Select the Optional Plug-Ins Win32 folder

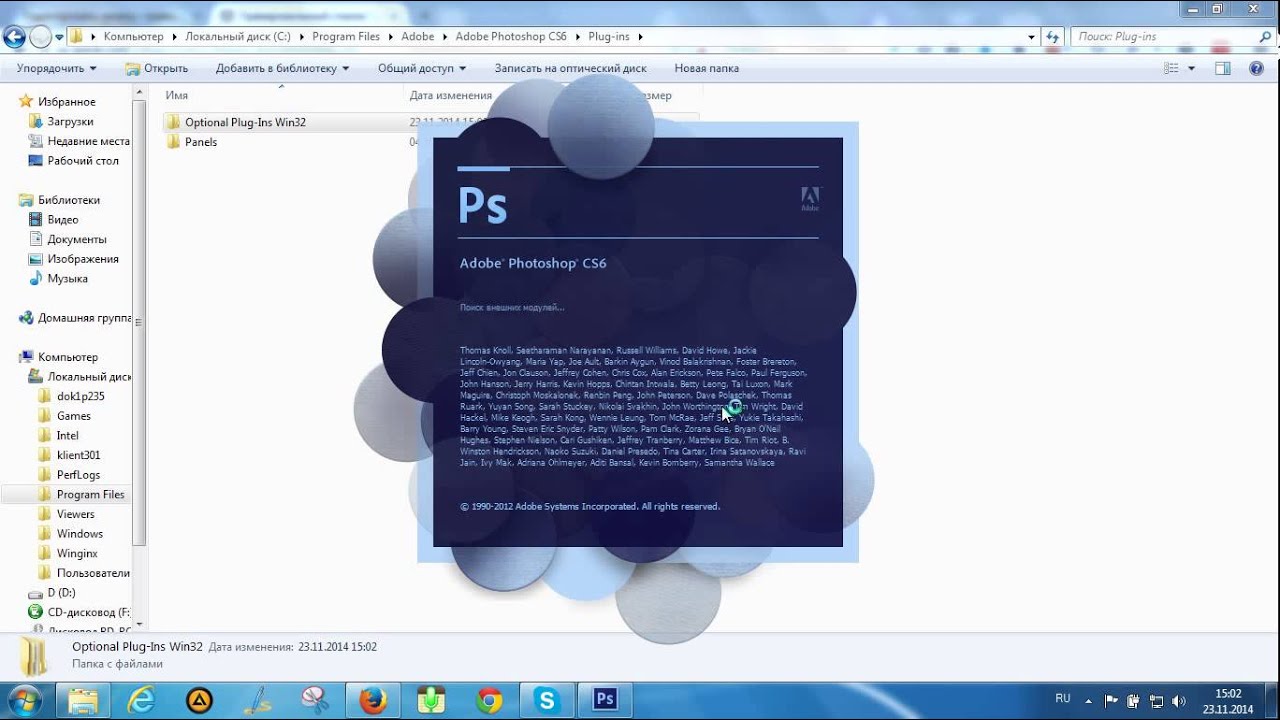245,122
